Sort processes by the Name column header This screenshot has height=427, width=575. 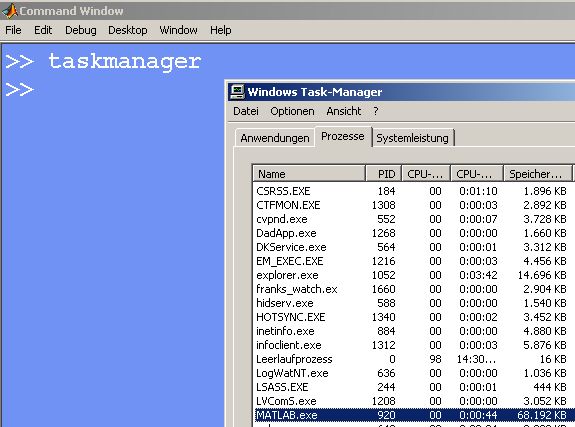point(309,174)
